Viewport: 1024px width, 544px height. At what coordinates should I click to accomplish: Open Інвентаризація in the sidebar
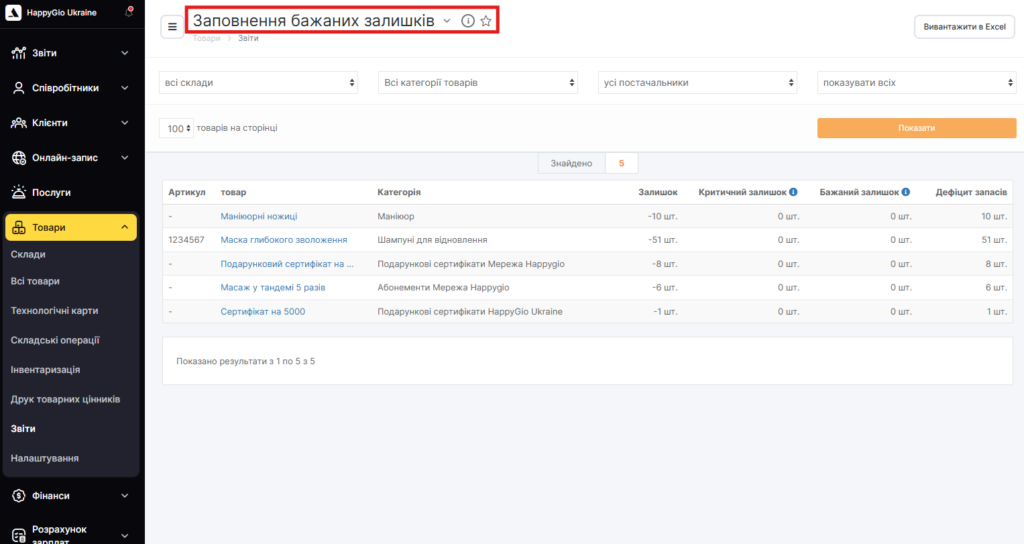tap(45, 370)
